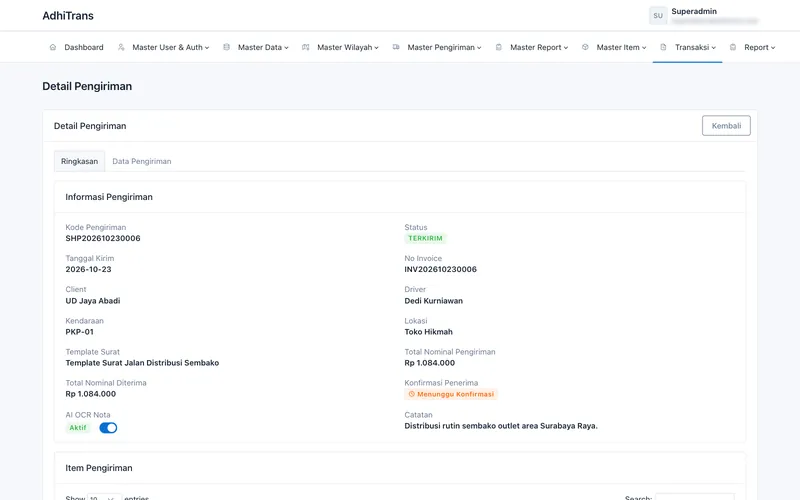Viewport: 800px width, 500px height.
Task: Click the AdhiTrans brand logo link
Action: coord(68,16)
